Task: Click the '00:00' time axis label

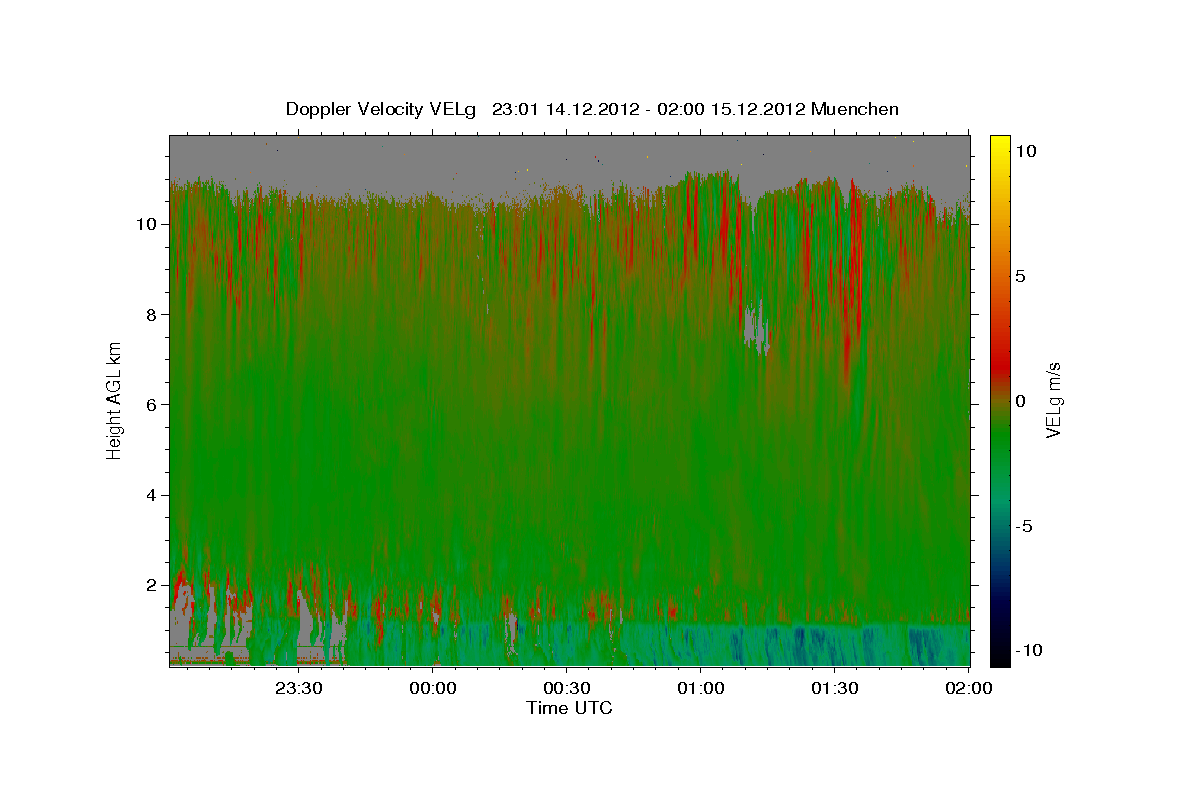Action: click(433, 688)
